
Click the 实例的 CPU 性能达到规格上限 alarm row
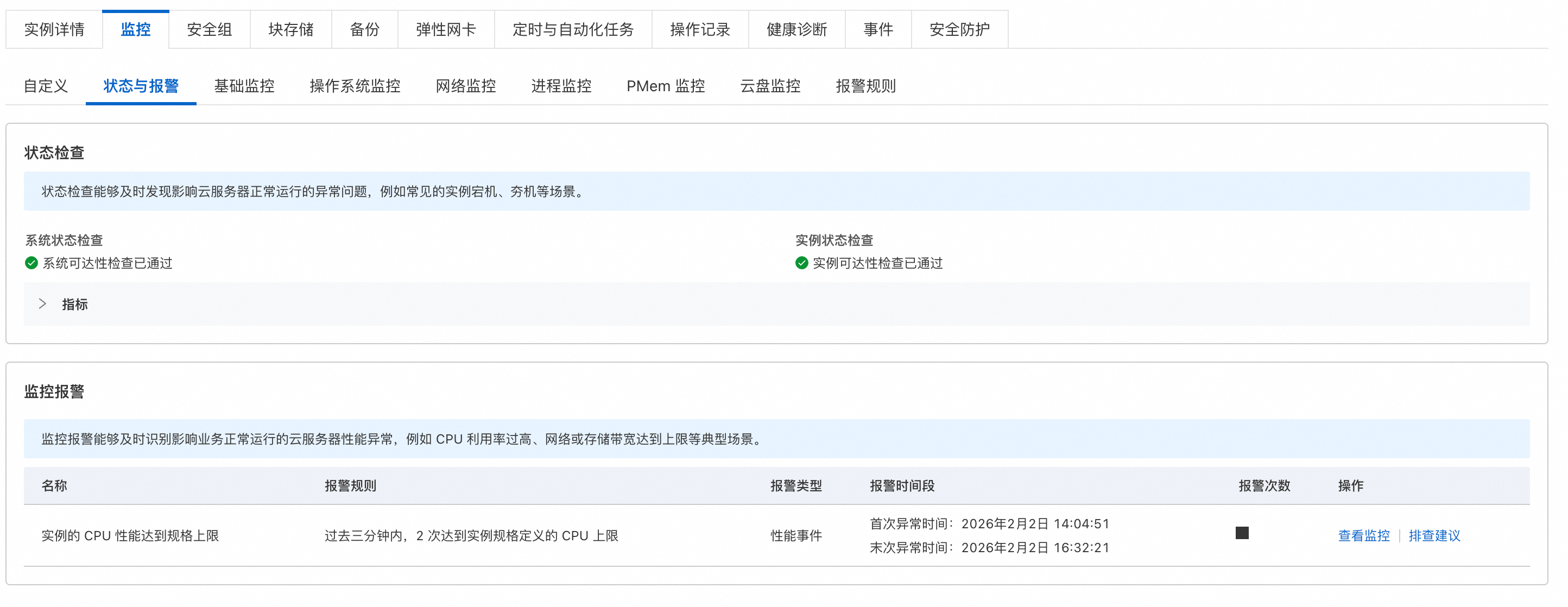(130, 536)
